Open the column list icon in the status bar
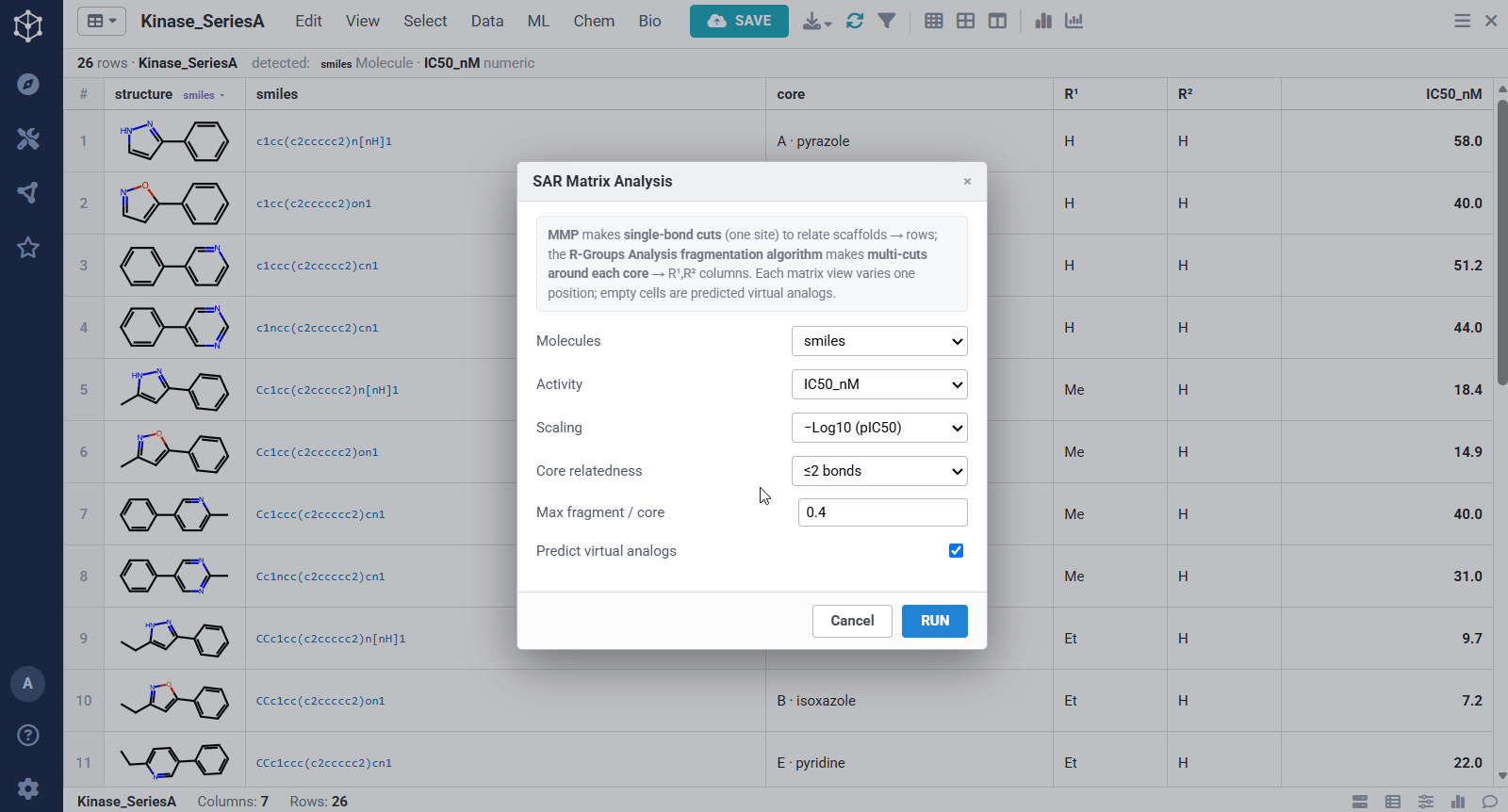This screenshot has height=812, width=1508. pyautogui.click(x=1393, y=802)
